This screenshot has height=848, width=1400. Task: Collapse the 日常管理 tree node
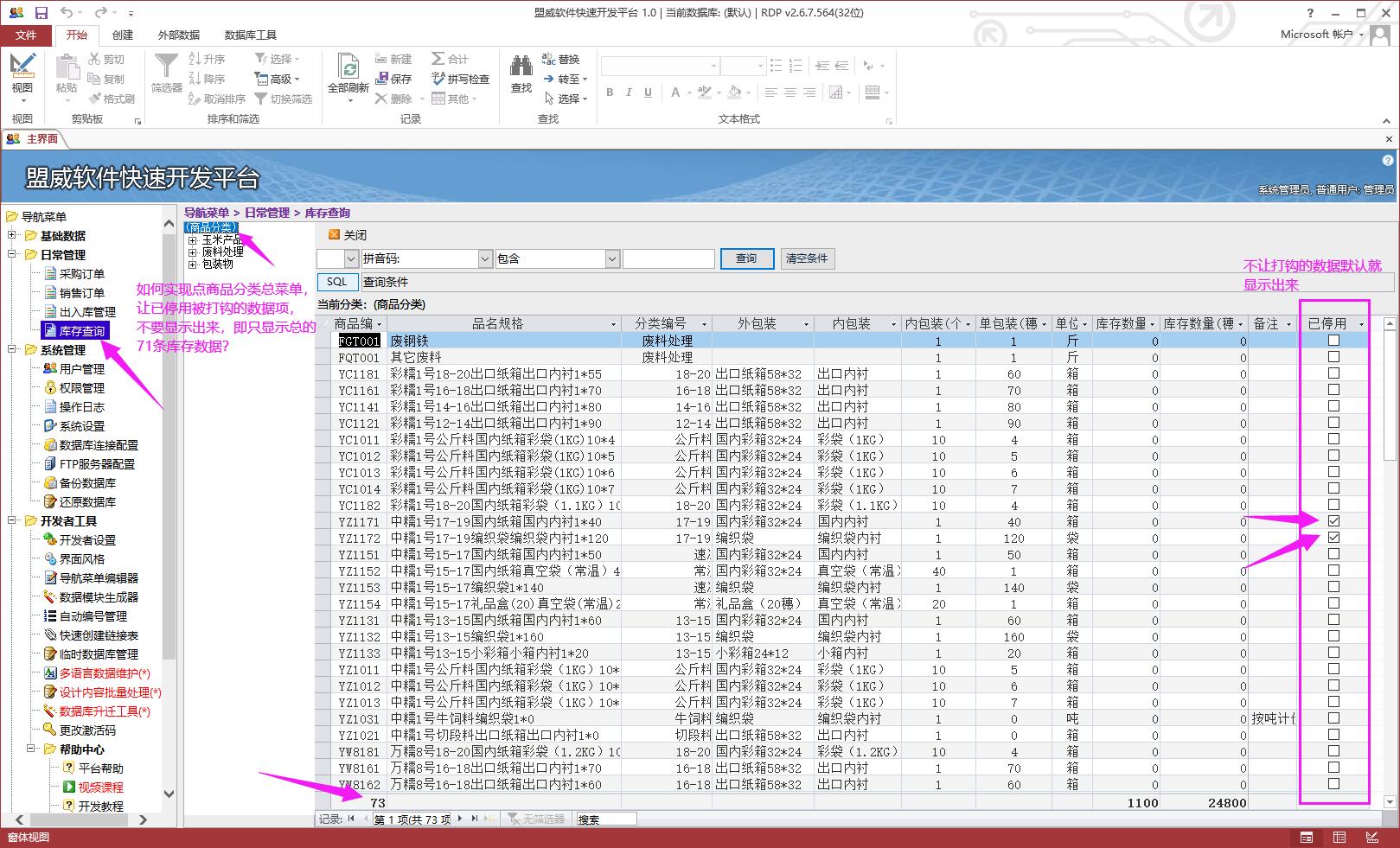(12, 254)
